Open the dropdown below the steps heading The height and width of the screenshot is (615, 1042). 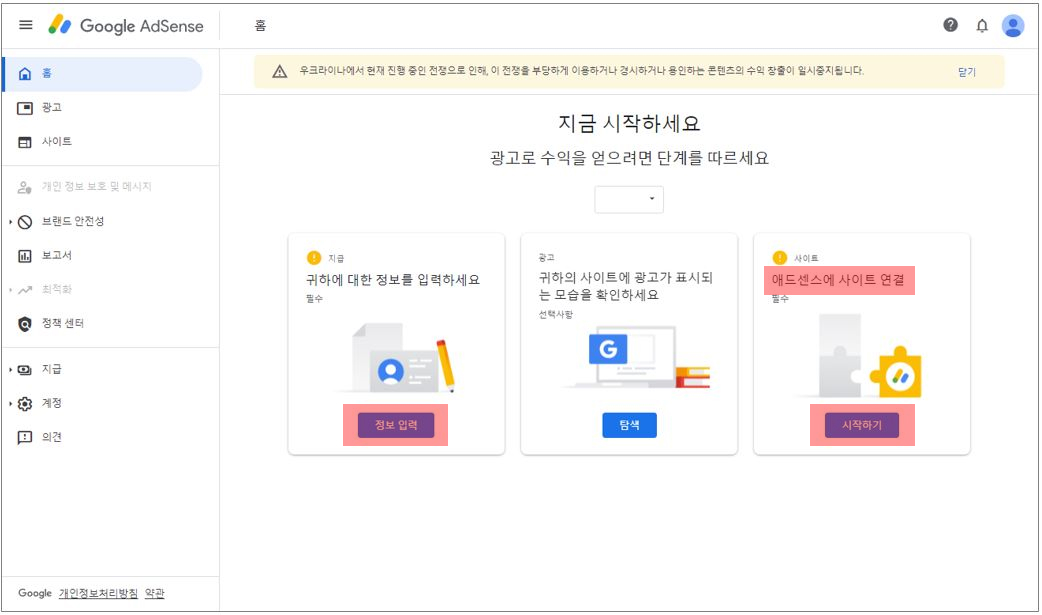pyautogui.click(x=629, y=199)
